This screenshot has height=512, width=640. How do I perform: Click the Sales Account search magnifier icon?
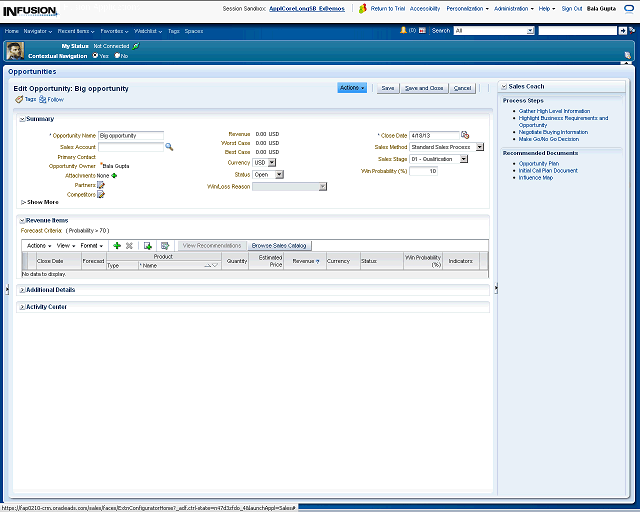coord(169,147)
